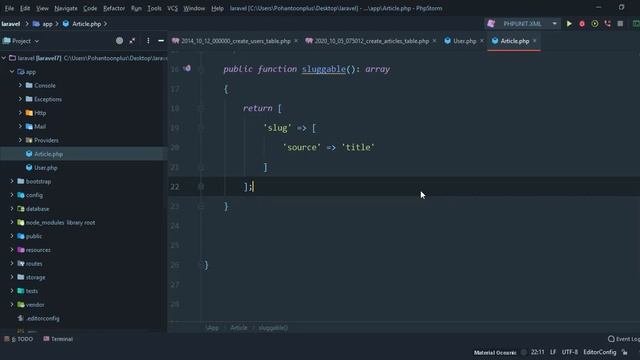The image size is (640, 360).
Task: Open the Window menu
Action: tap(194, 8)
